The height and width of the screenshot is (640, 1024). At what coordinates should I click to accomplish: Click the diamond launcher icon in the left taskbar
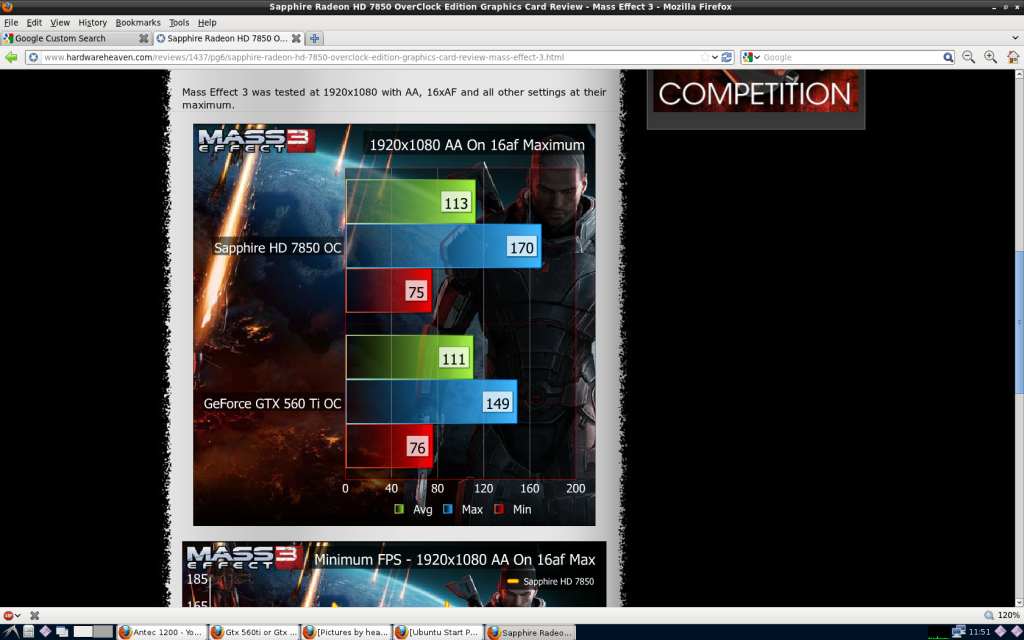(45, 632)
